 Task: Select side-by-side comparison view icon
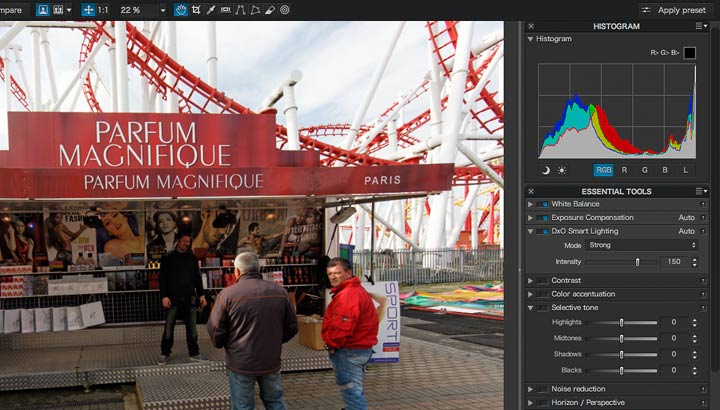point(58,10)
